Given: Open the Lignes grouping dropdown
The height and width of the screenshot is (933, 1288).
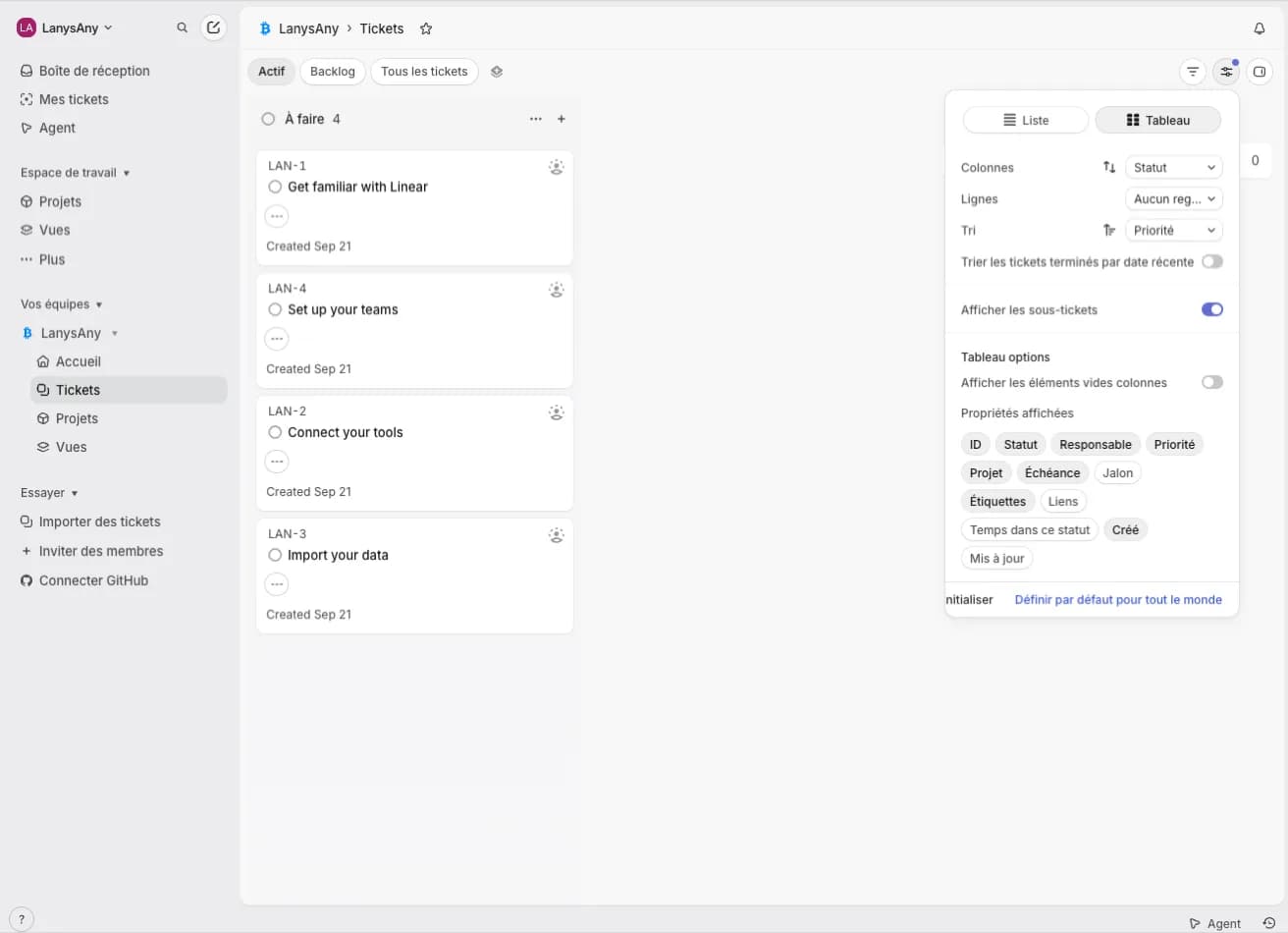Looking at the screenshot, I should 1173,198.
